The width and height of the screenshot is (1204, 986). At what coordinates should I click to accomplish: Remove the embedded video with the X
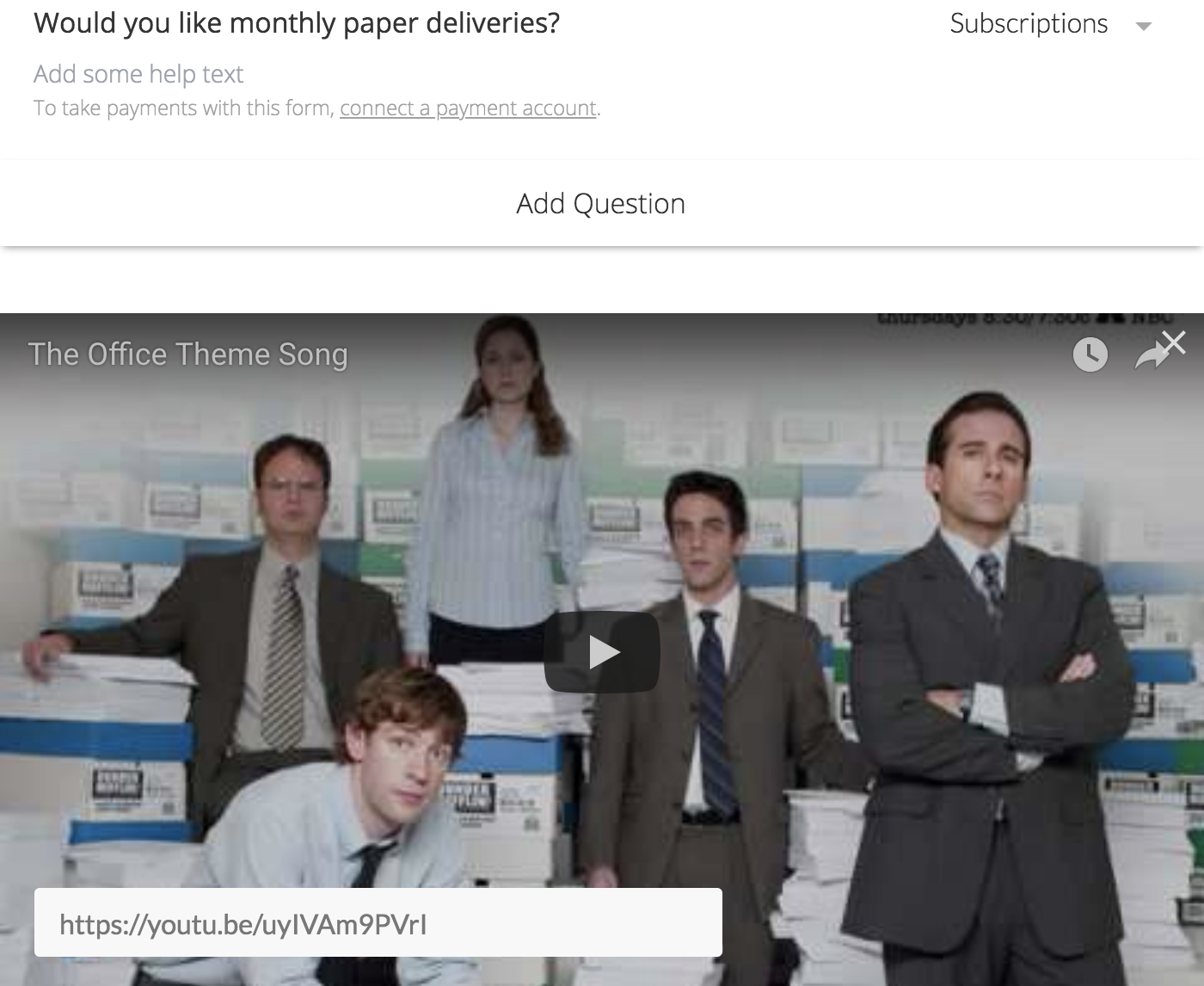(1174, 342)
